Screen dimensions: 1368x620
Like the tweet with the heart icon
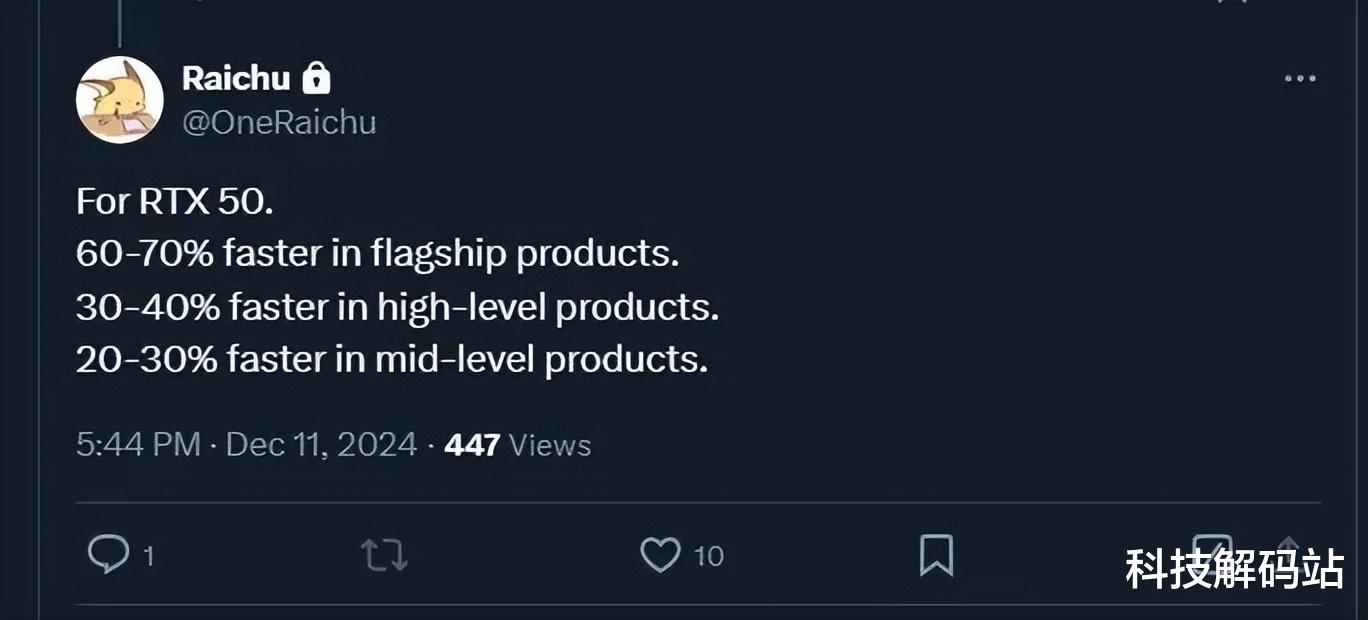point(660,555)
